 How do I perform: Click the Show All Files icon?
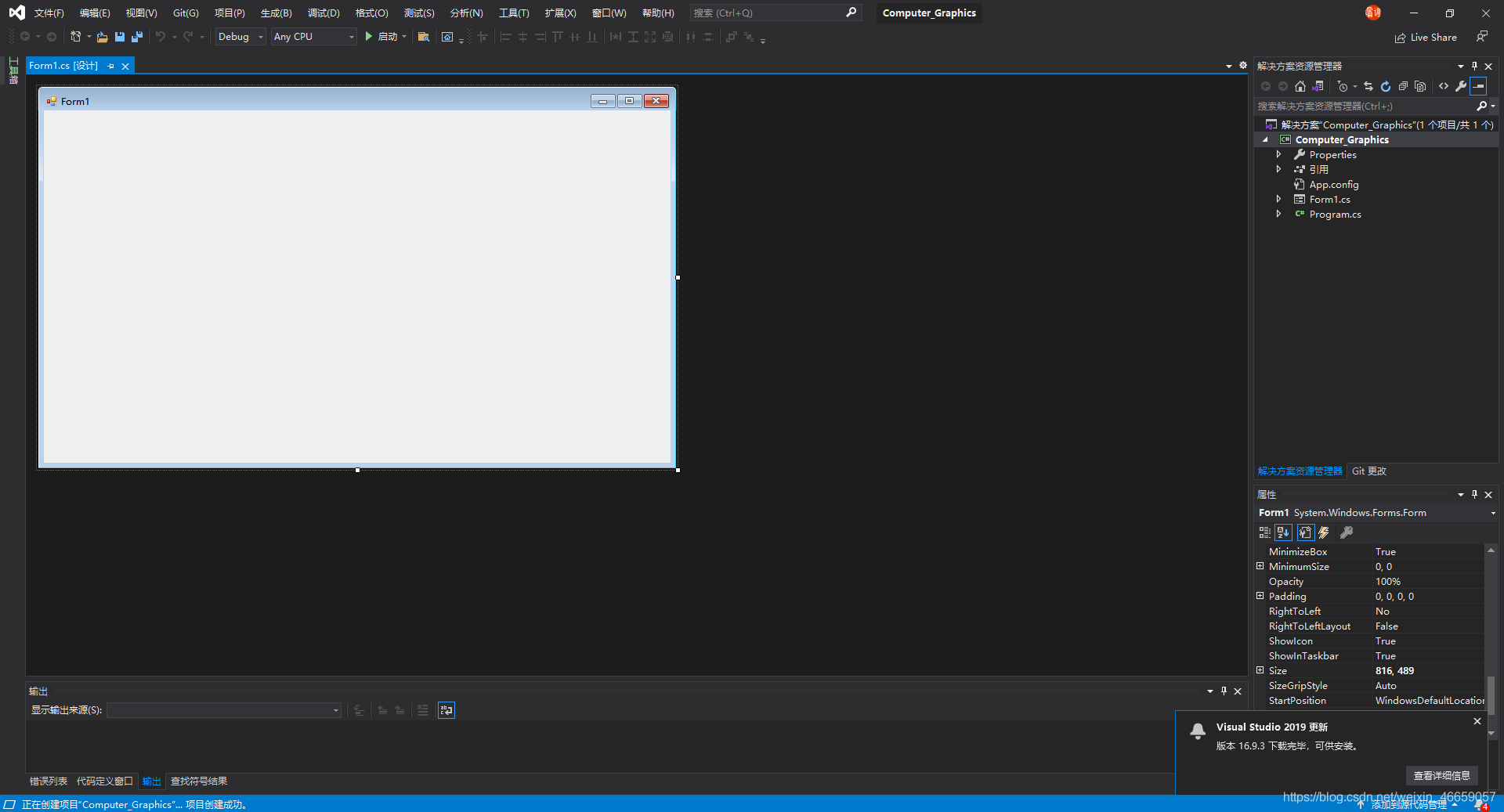(1420, 86)
